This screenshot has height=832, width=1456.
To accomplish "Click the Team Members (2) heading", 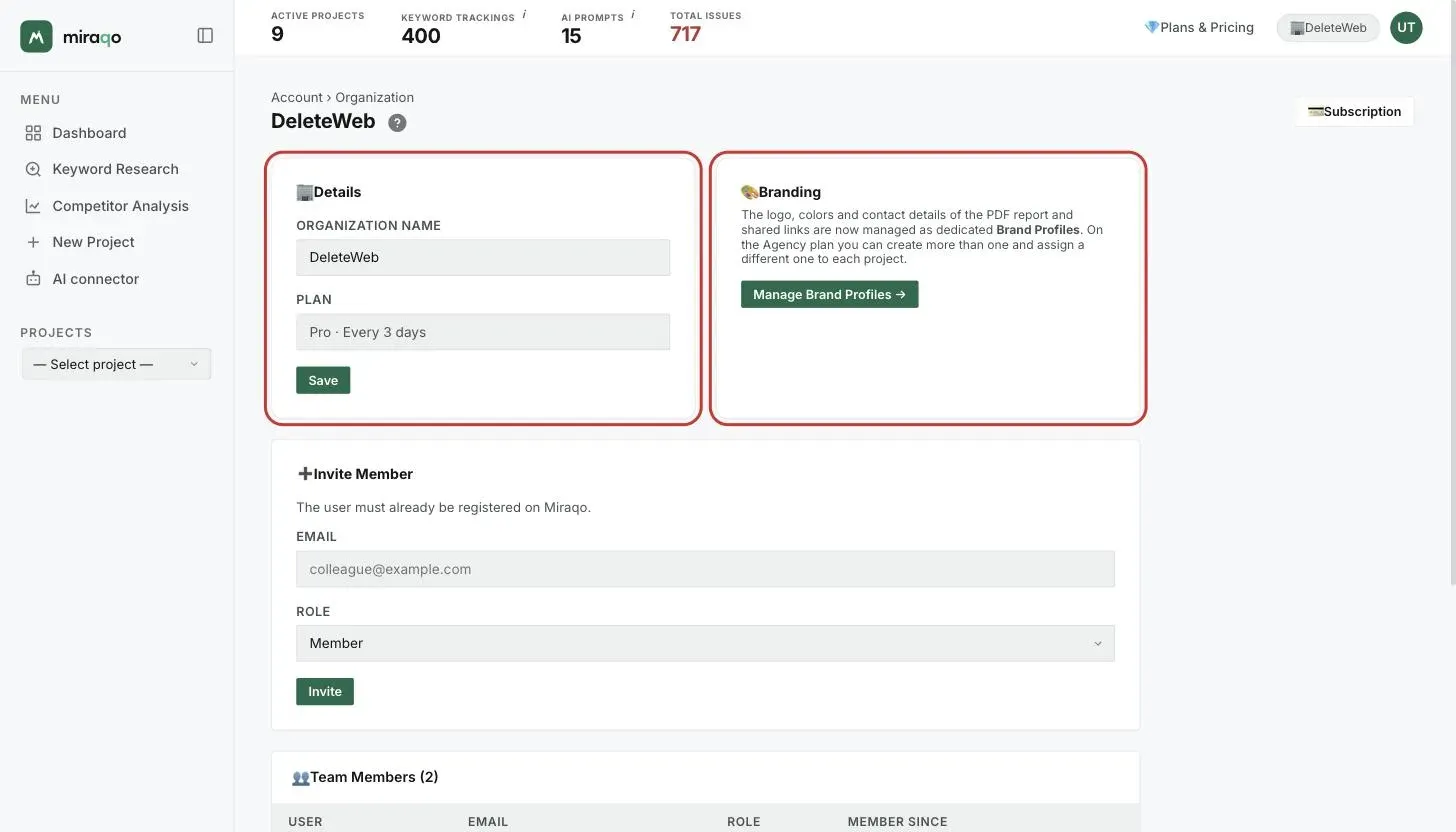I will 374,777.
